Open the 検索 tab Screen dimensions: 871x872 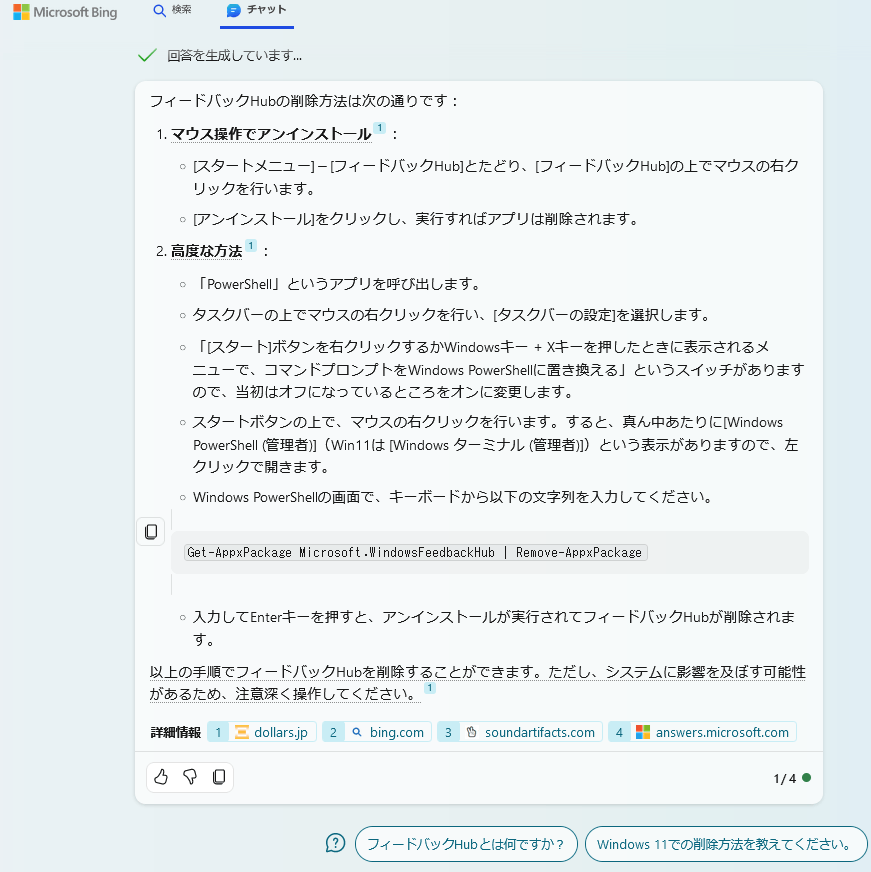pos(172,10)
